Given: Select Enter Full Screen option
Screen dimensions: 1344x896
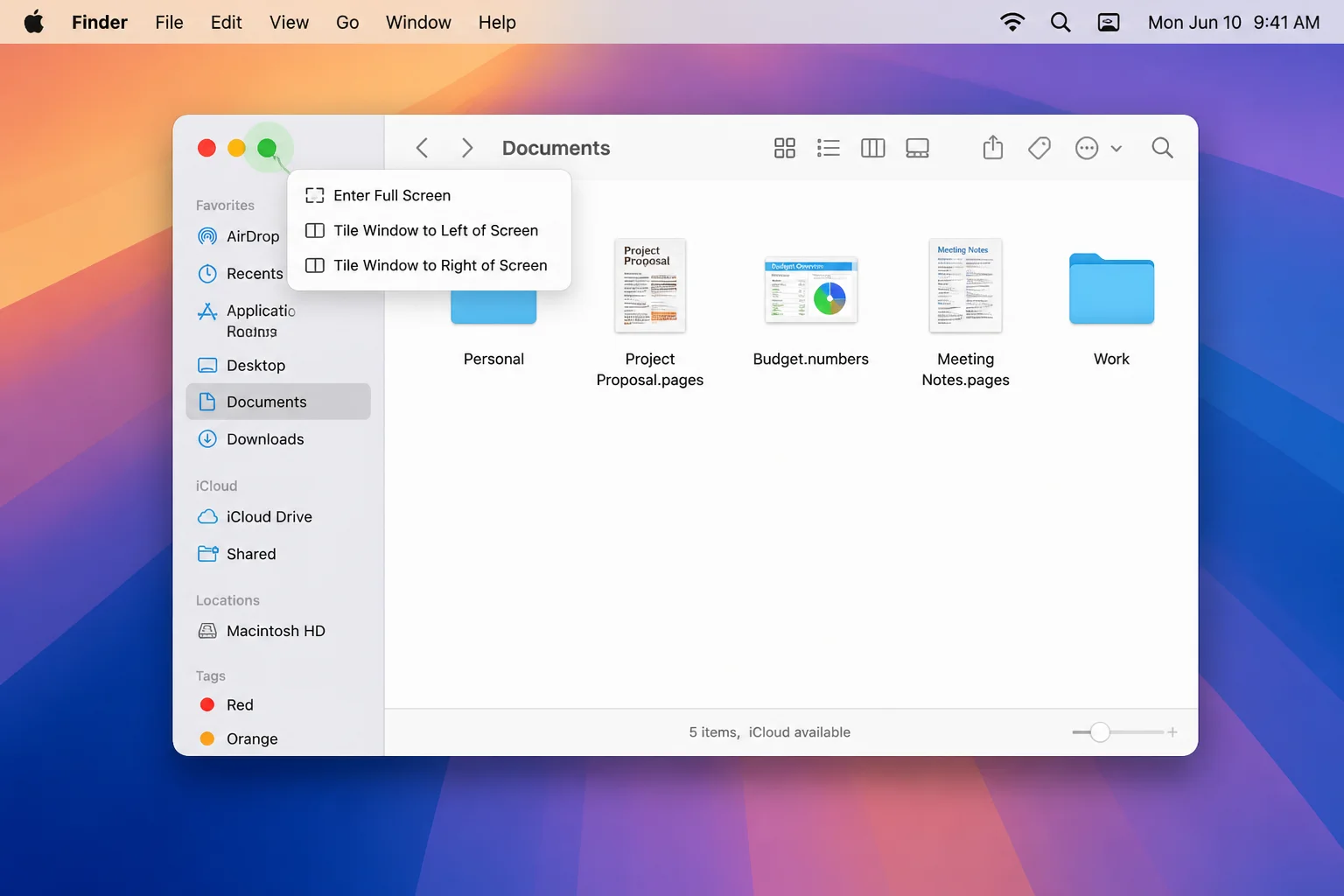Looking at the screenshot, I should (429, 195).
